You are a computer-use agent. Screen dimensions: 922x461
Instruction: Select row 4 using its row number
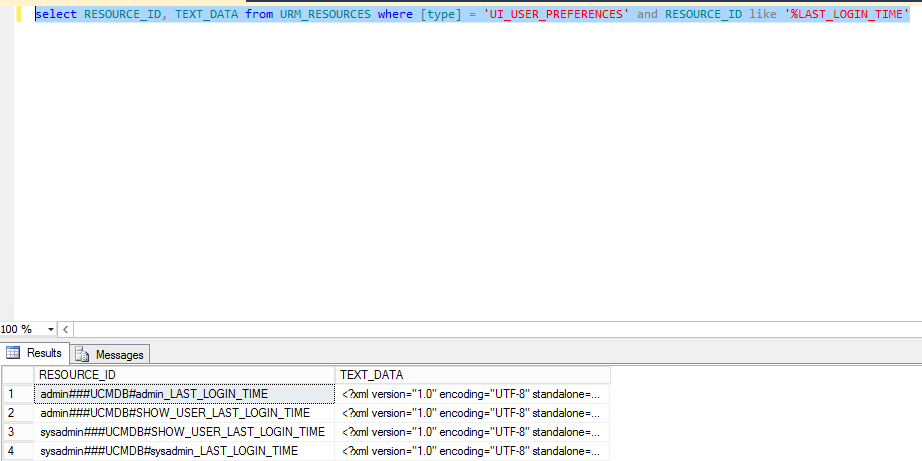(17, 451)
